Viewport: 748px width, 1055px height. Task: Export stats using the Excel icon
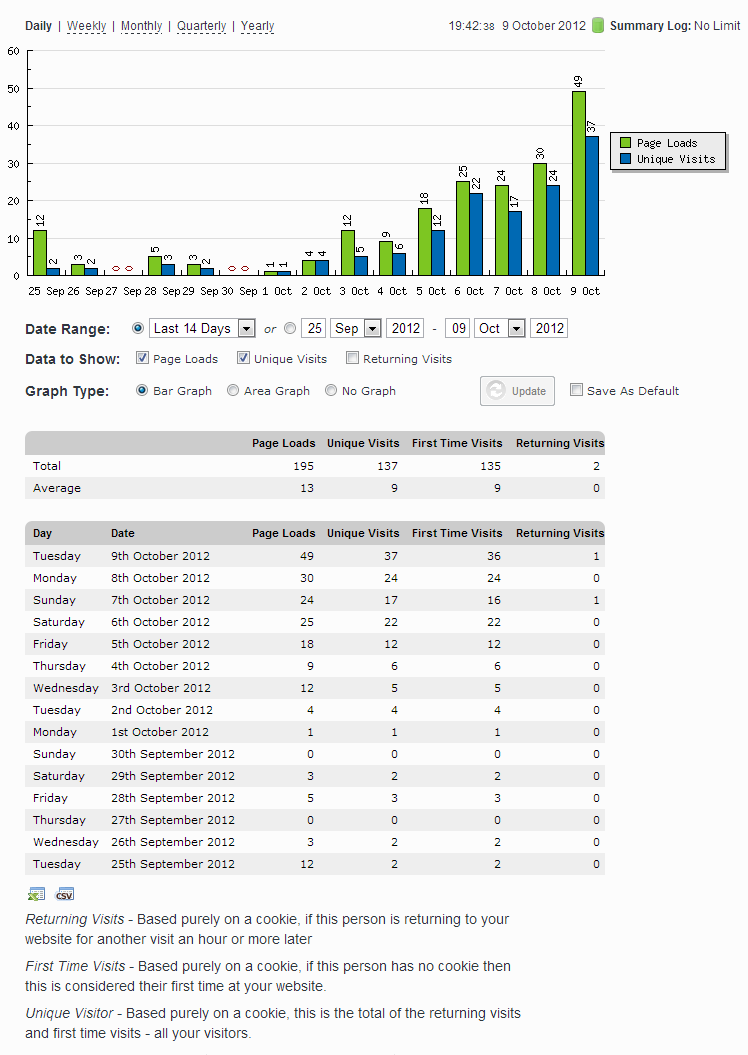[36, 894]
